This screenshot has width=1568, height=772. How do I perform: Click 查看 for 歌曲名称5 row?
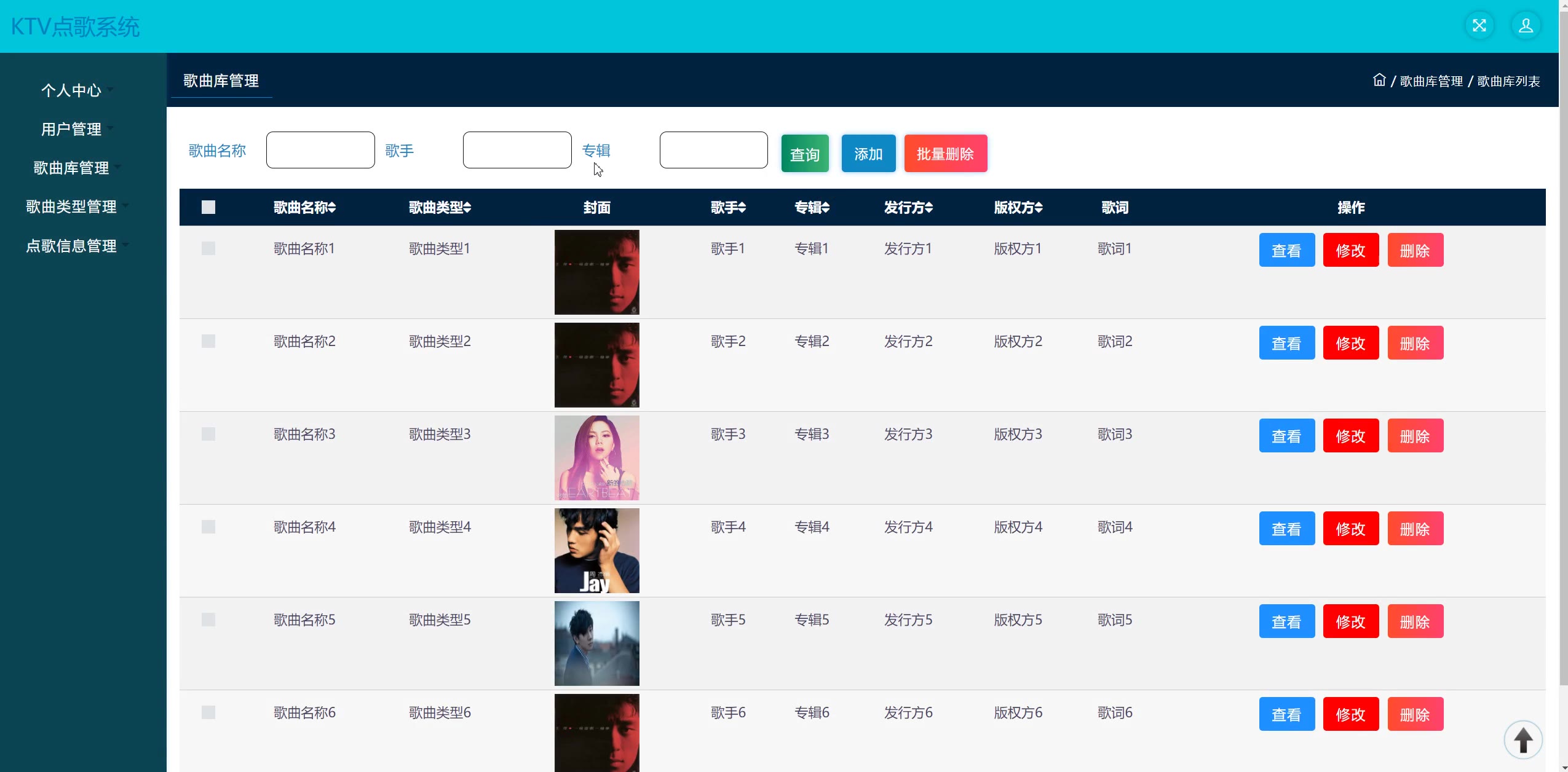(1287, 621)
